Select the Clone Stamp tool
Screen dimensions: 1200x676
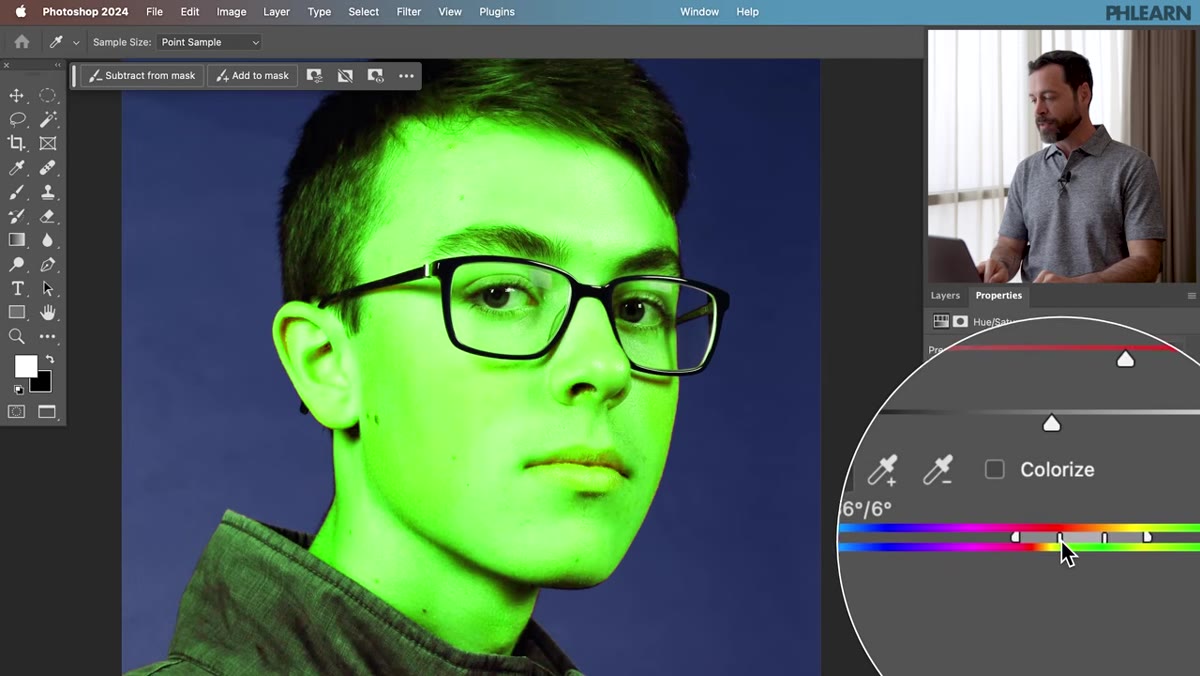(47, 192)
